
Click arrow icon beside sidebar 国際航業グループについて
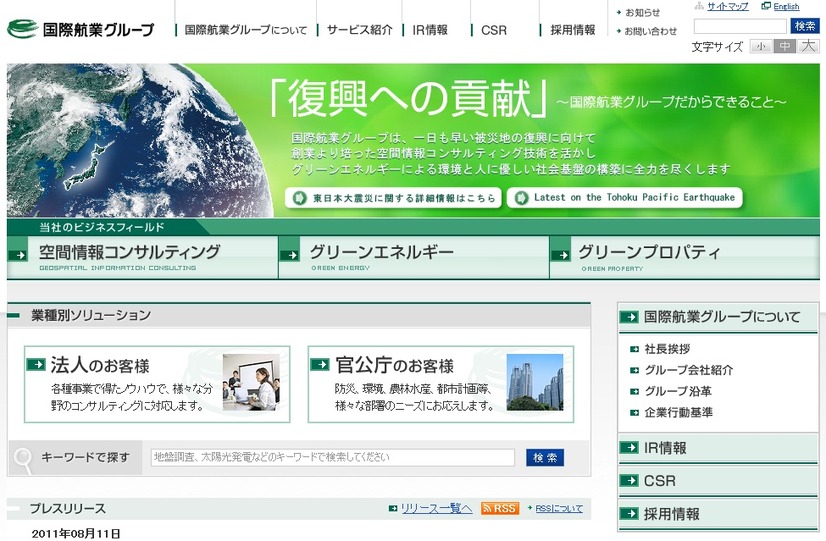[629, 317]
